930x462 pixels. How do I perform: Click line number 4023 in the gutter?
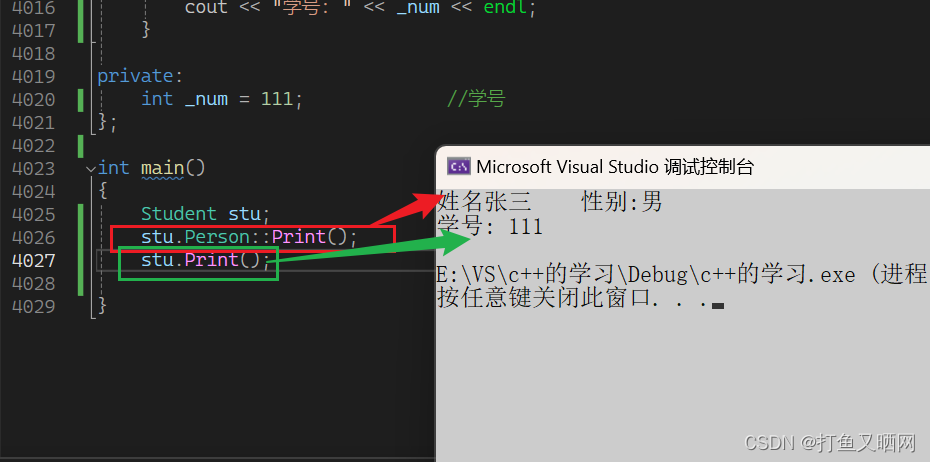[33, 168]
